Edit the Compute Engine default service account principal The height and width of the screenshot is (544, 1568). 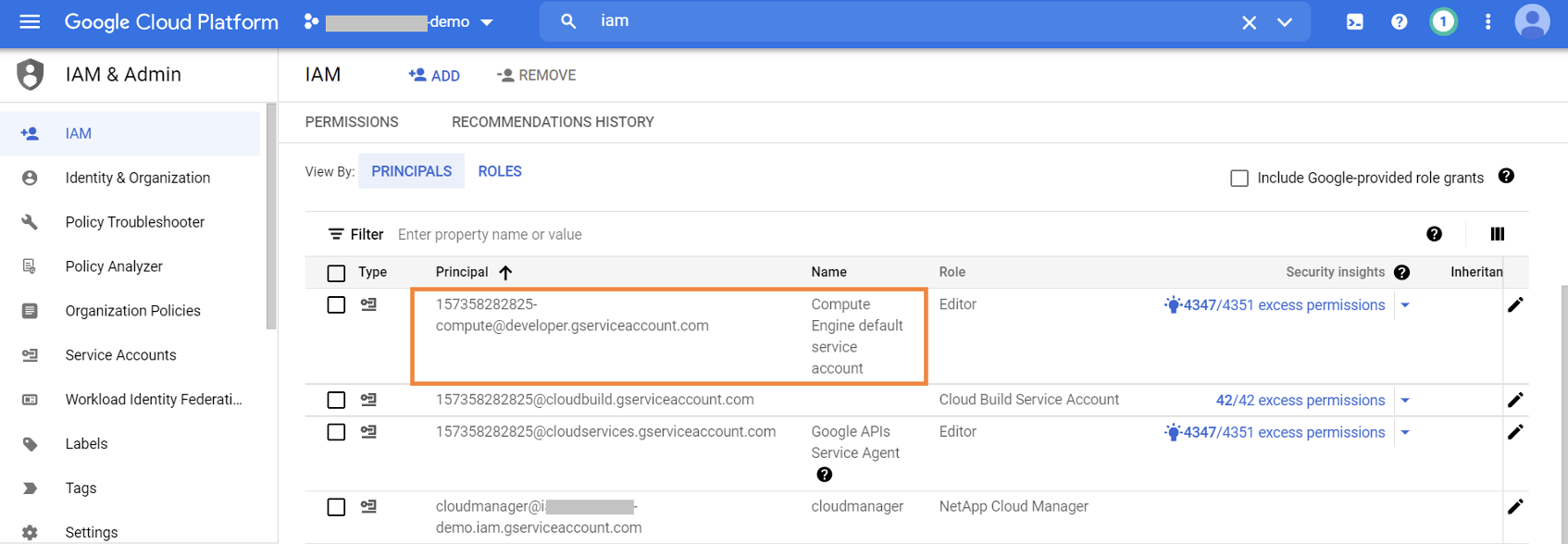point(1514,304)
